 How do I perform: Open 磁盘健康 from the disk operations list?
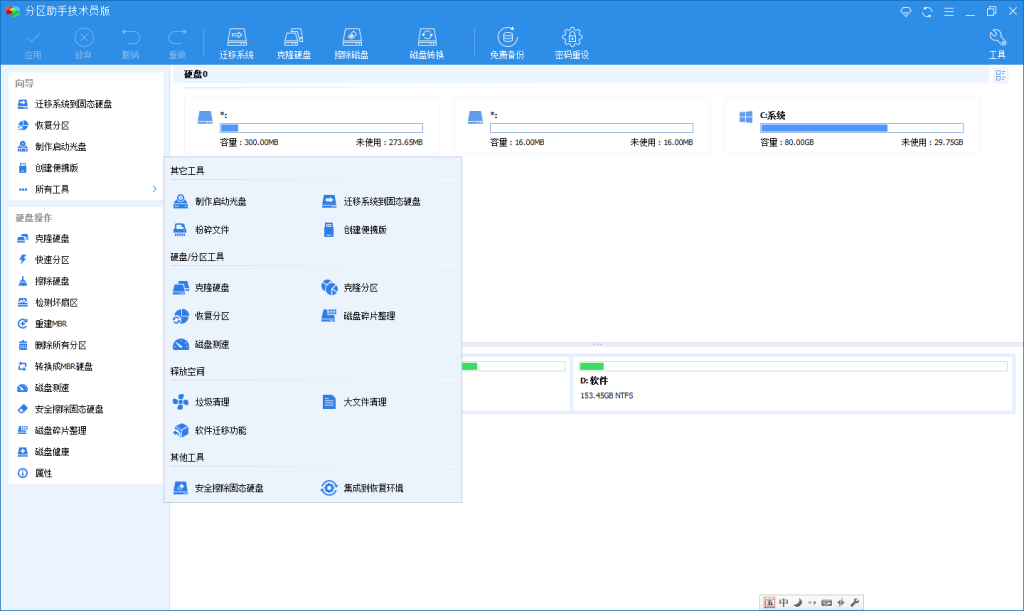pos(48,451)
